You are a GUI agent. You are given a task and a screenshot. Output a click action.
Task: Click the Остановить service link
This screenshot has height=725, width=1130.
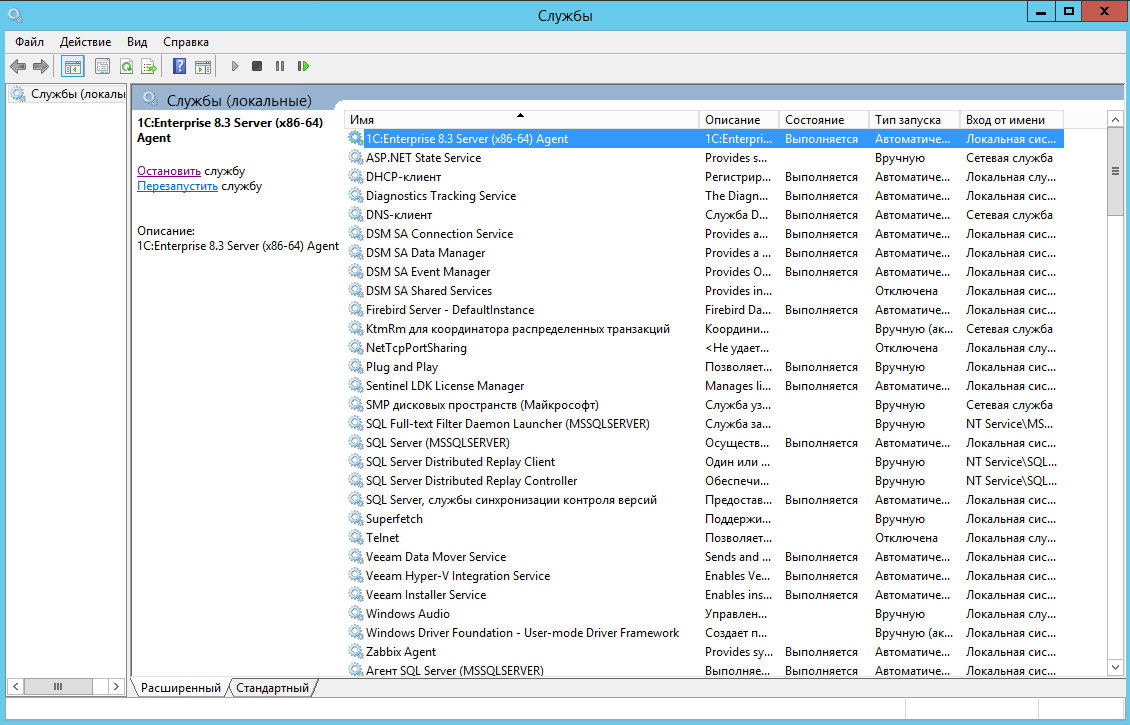168,171
